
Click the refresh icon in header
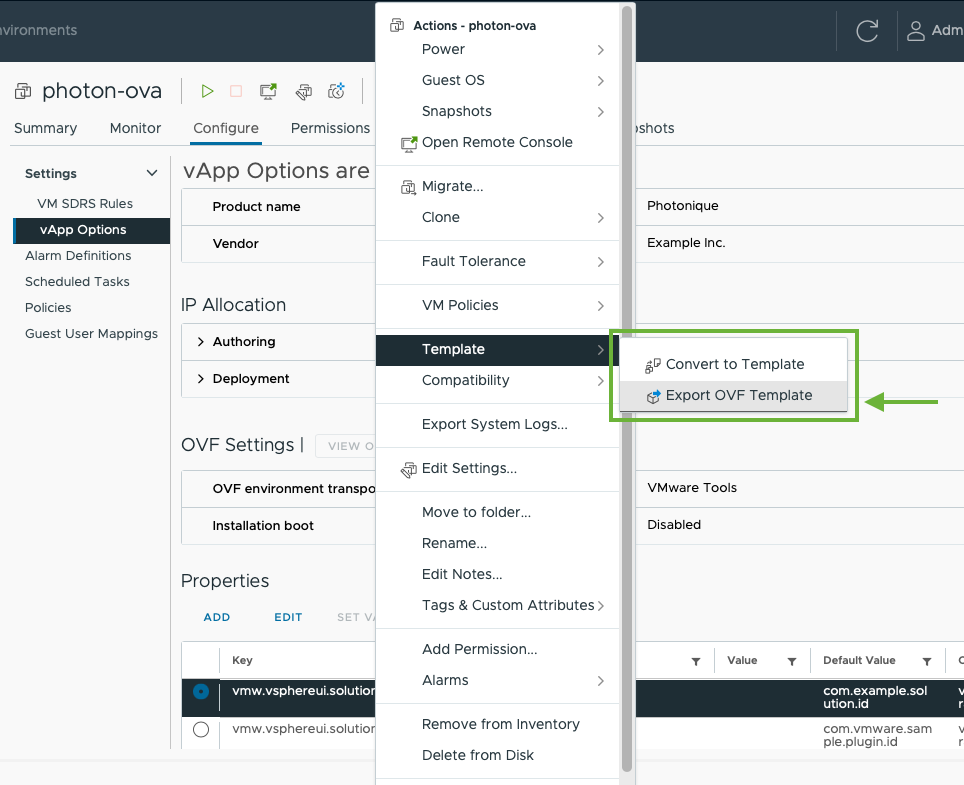[x=867, y=31]
